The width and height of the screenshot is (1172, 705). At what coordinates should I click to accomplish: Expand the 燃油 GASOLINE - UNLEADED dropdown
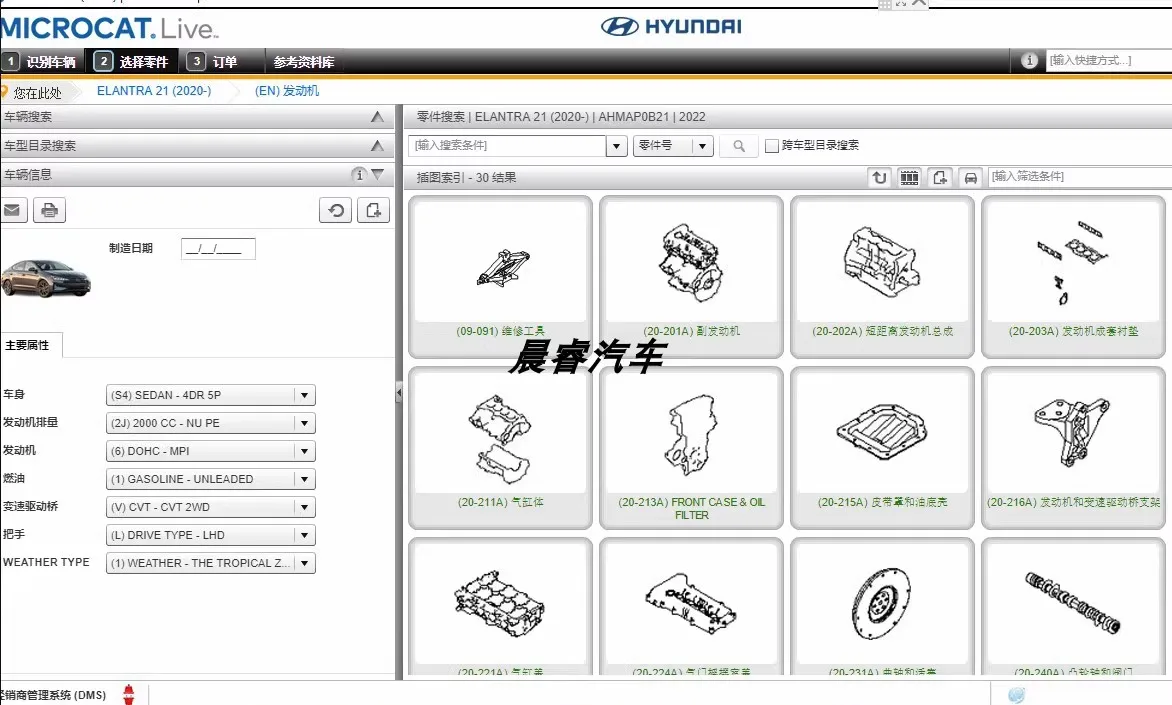point(303,478)
